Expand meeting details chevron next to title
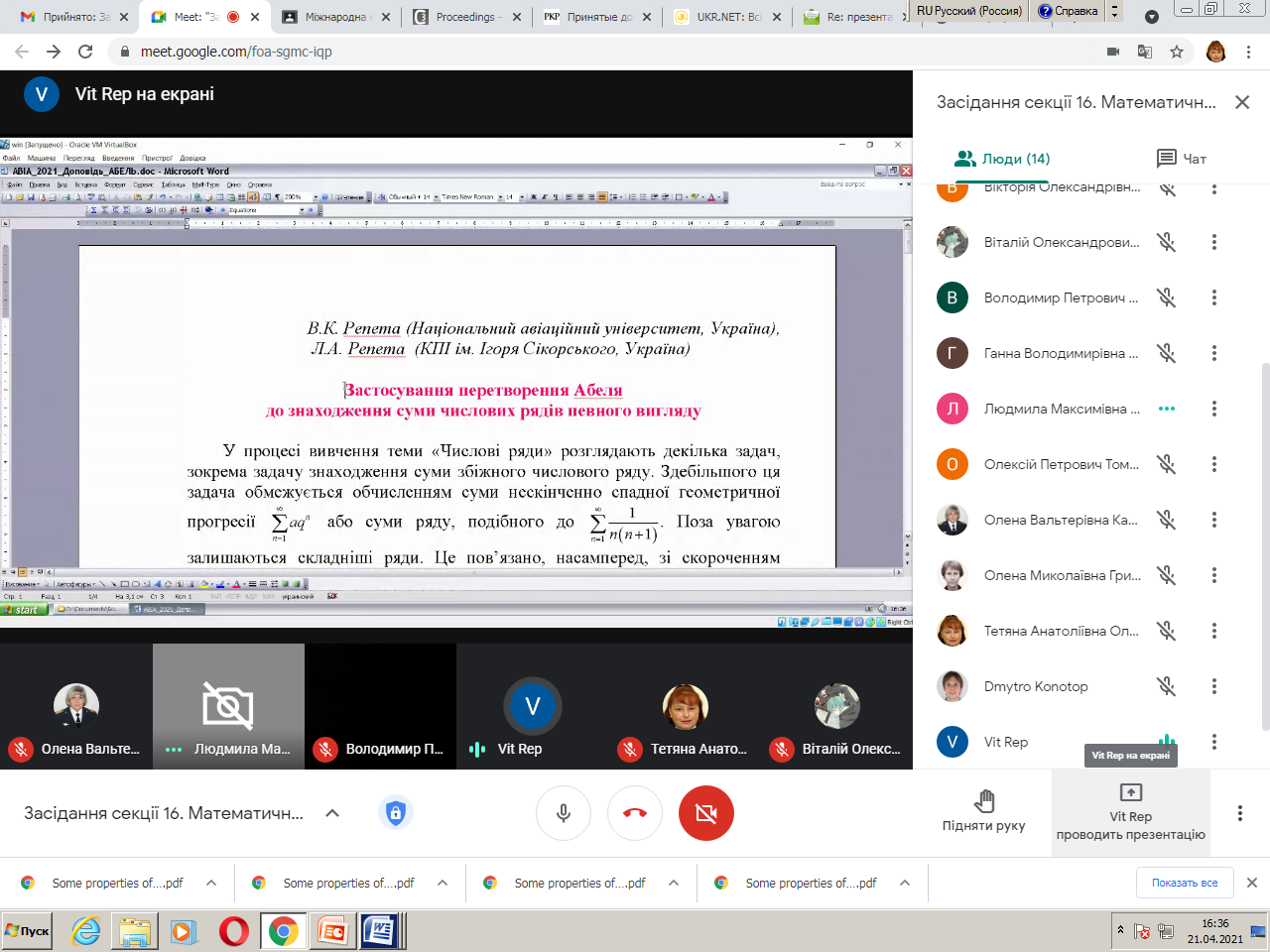Image resolution: width=1270 pixels, height=952 pixels. coord(332,813)
